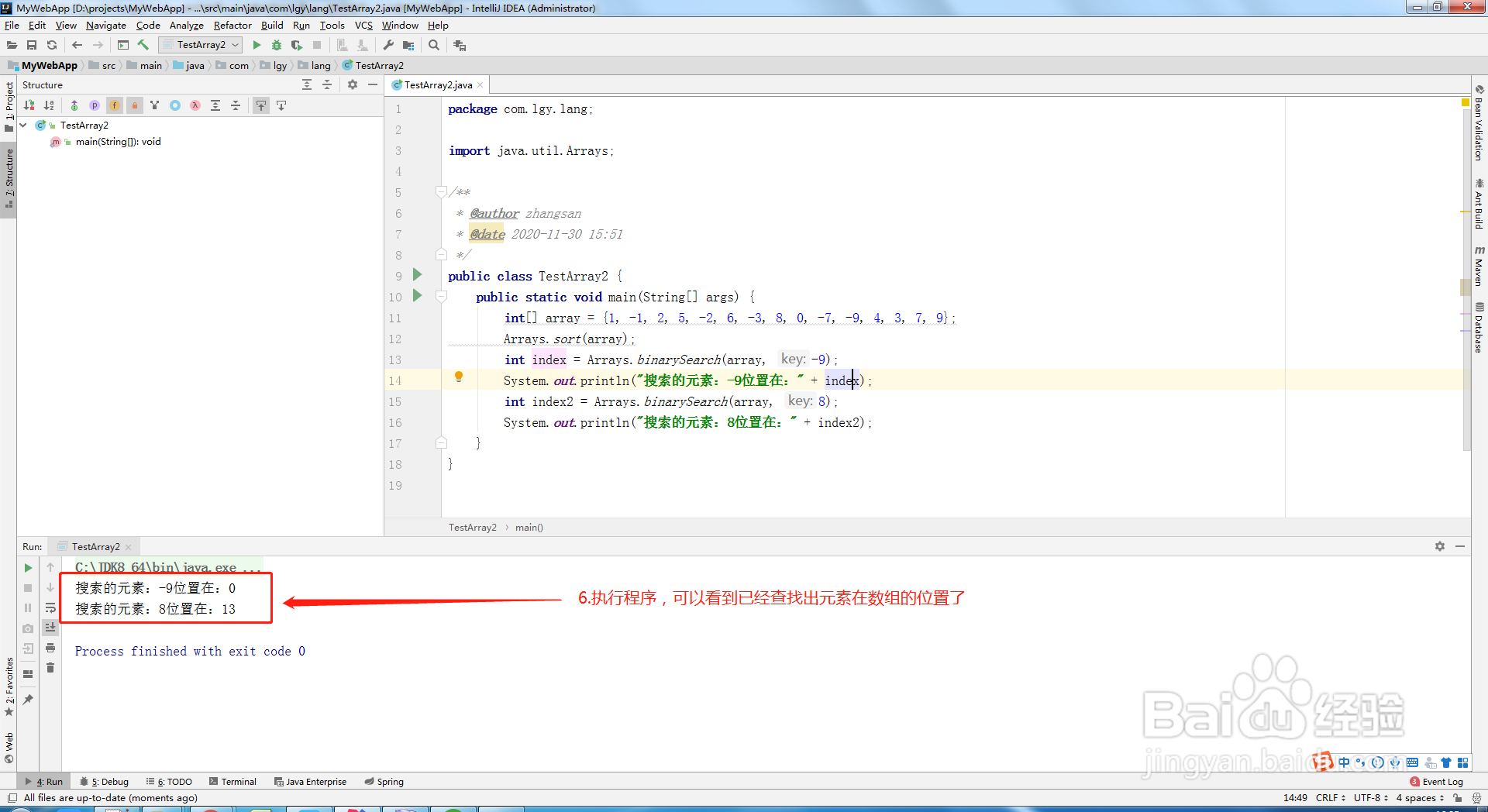Open Settings with the wrench icon
This screenshot has height=812, width=1488.
pyautogui.click(x=388, y=45)
